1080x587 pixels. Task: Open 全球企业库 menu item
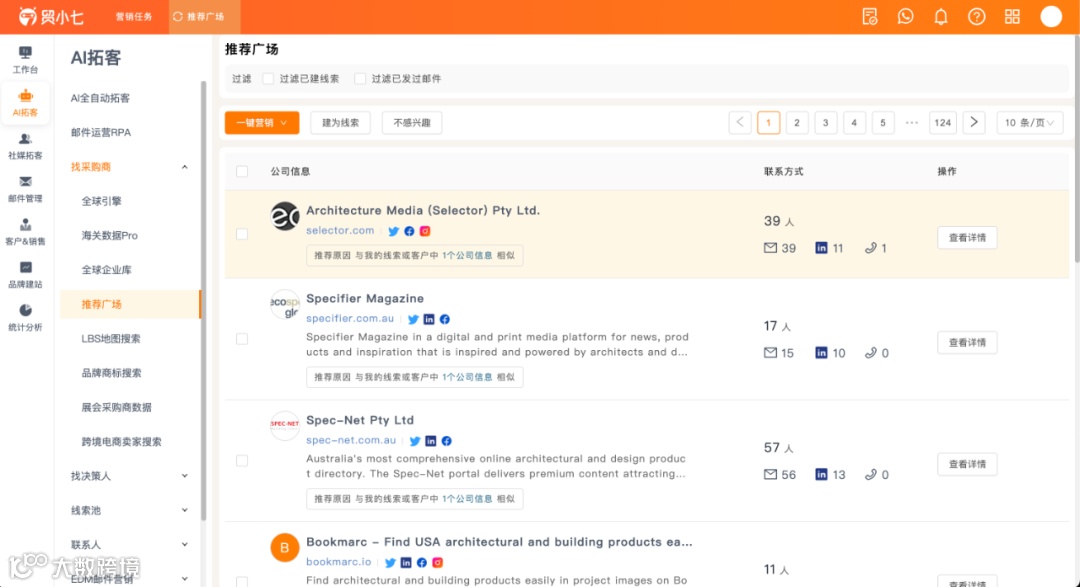point(106,270)
